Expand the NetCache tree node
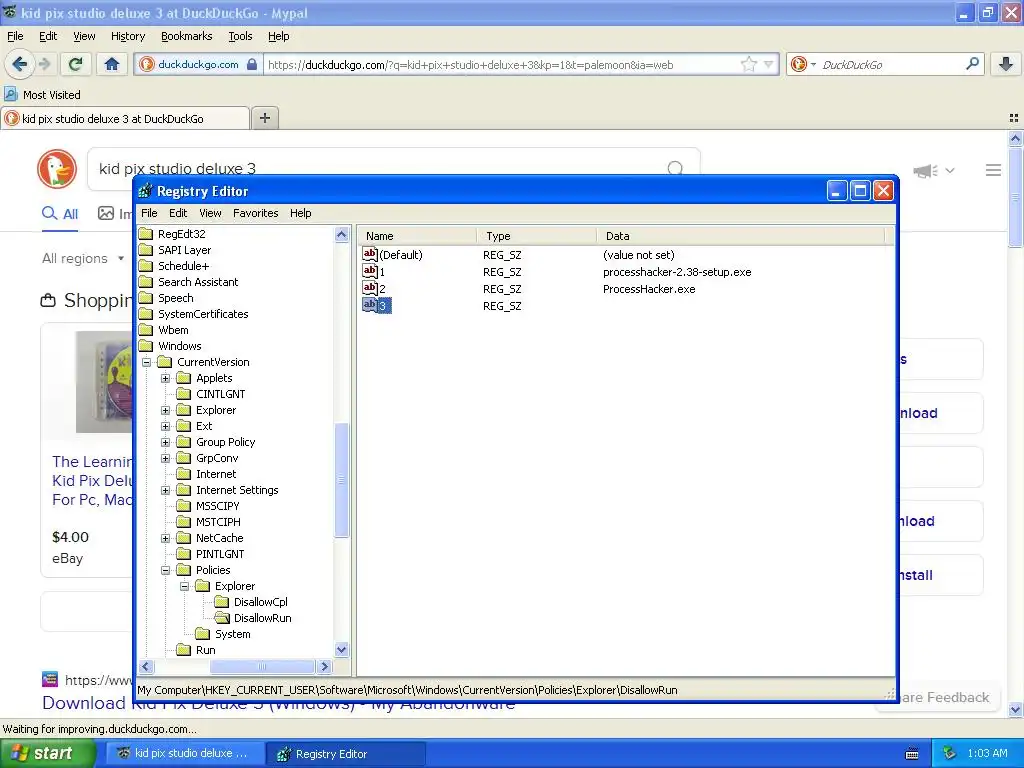1024x768 pixels. coord(166,538)
